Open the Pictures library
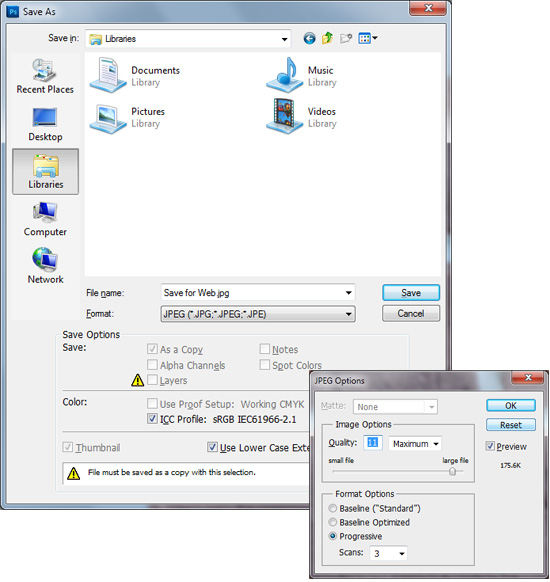This screenshot has width=550, height=582. click(127, 117)
